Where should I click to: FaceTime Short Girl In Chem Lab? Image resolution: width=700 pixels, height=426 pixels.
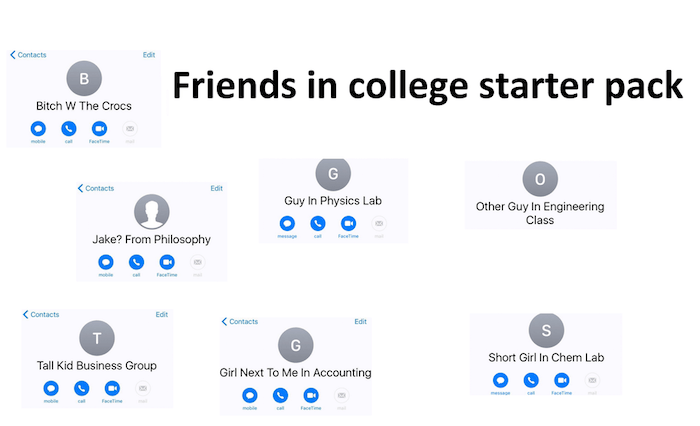562,380
